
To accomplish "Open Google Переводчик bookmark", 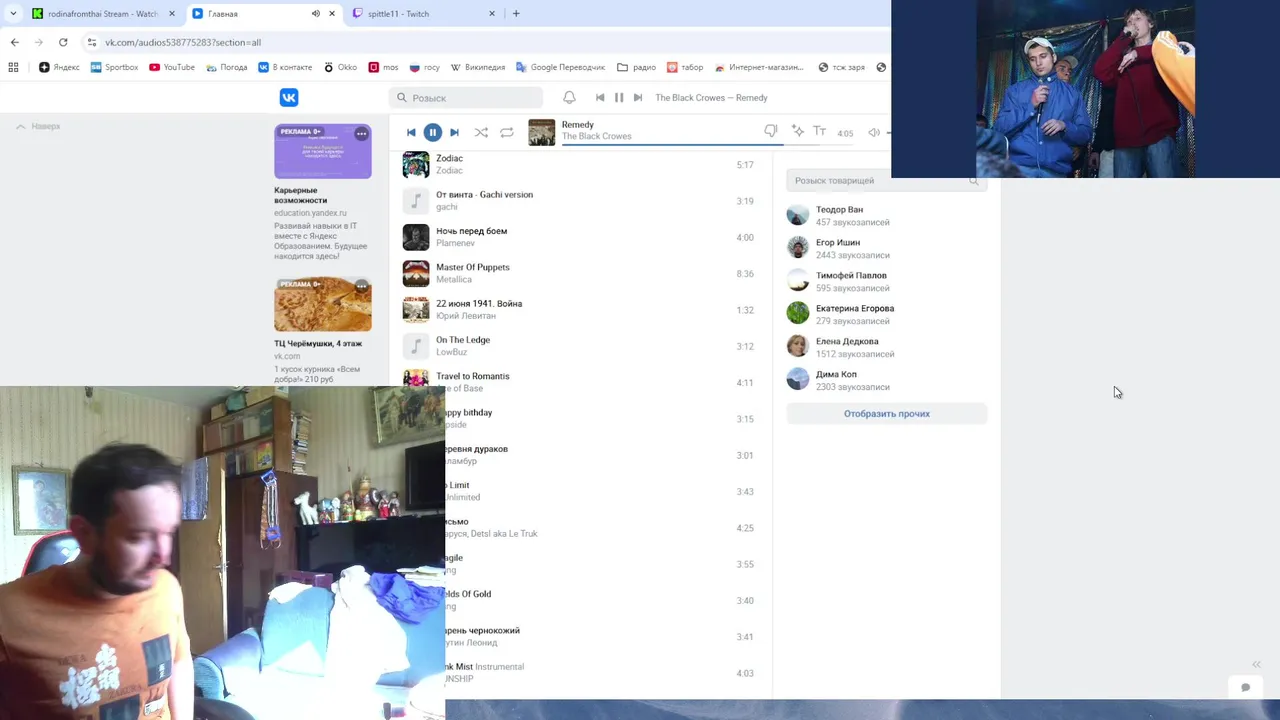I will [560, 67].
